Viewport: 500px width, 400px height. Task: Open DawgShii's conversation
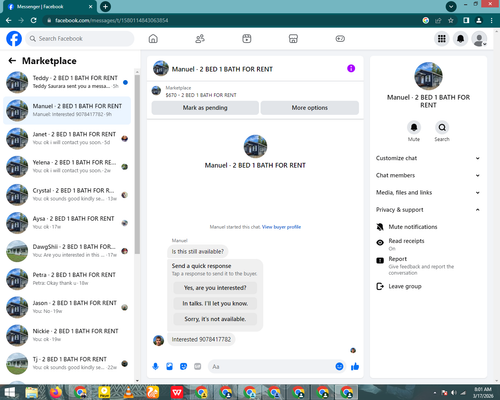(x=67, y=251)
